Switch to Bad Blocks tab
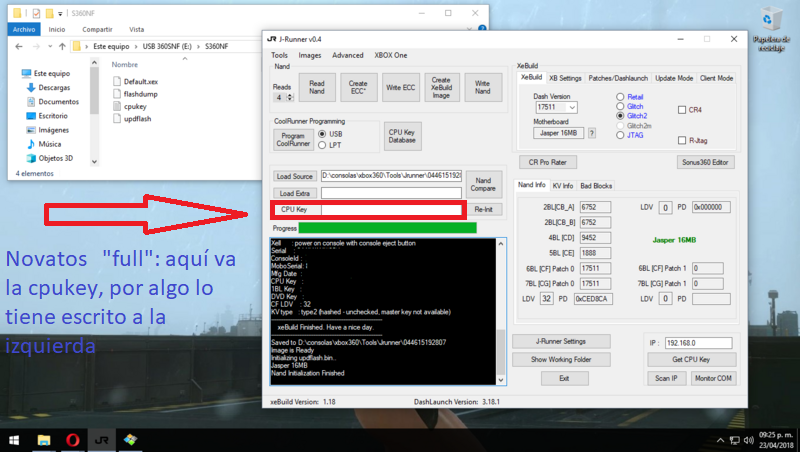 (x=596, y=186)
